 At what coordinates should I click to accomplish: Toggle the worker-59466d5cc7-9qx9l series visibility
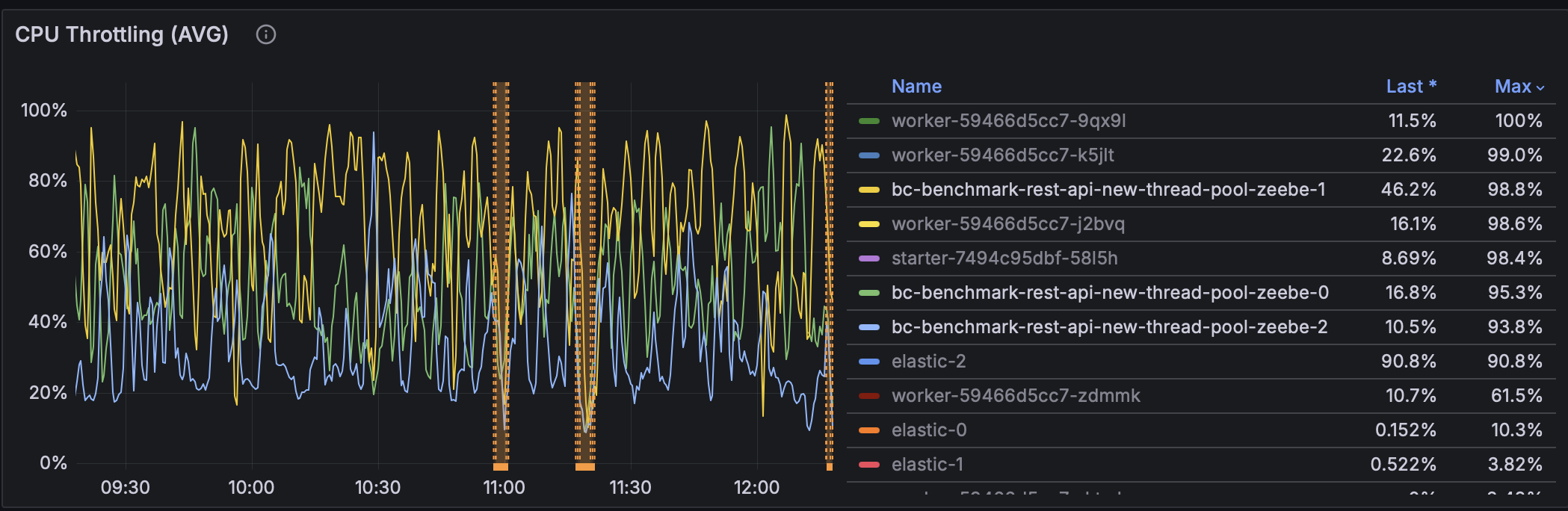[1008, 121]
